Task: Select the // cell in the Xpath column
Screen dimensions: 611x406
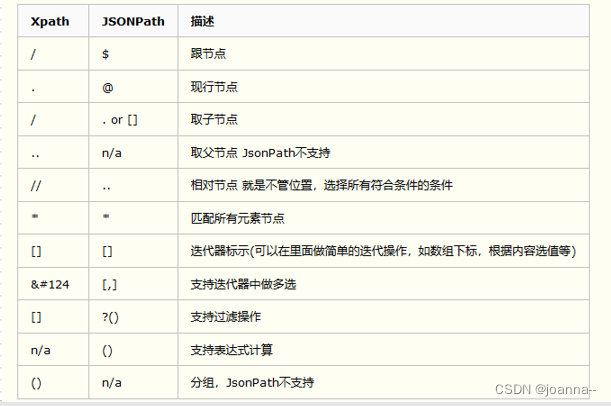Action: tap(53, 185)
